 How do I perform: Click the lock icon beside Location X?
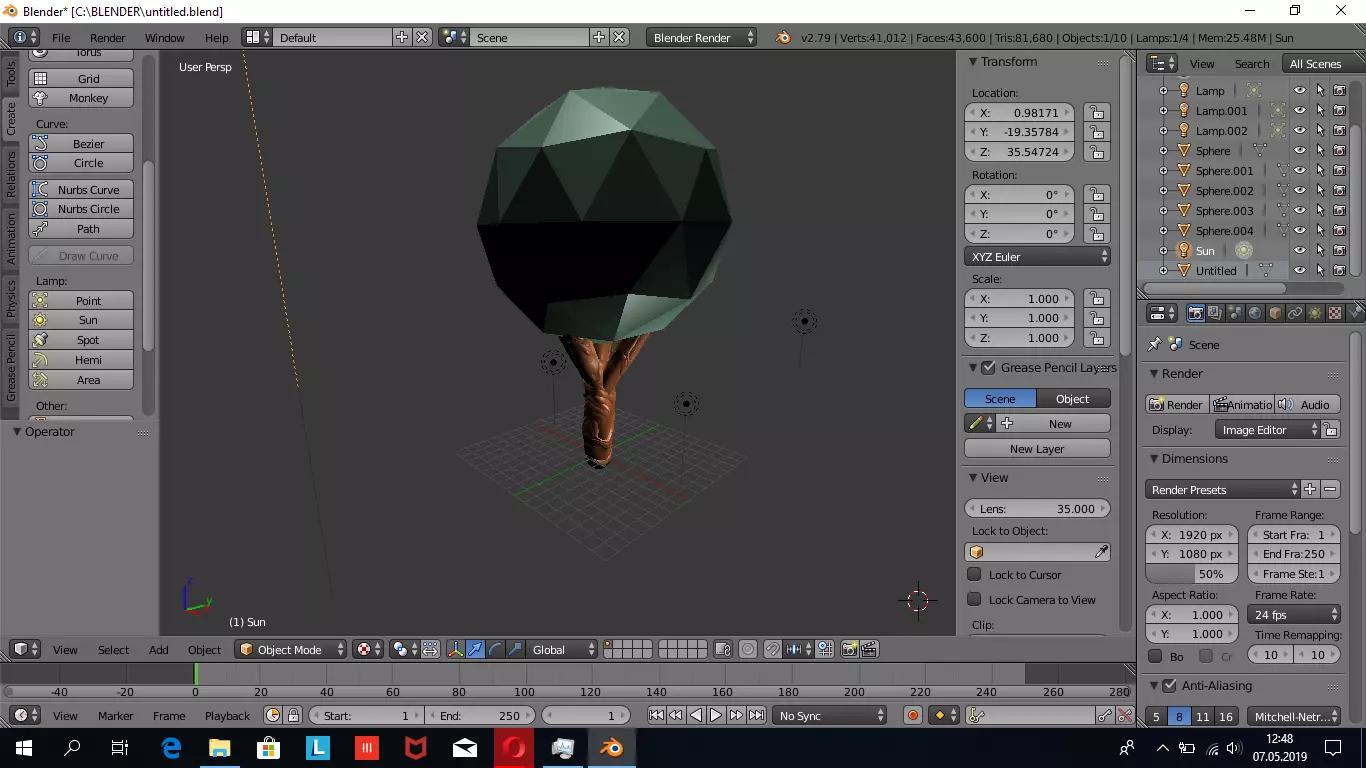pyautogui.click(x=1097, y=112)
